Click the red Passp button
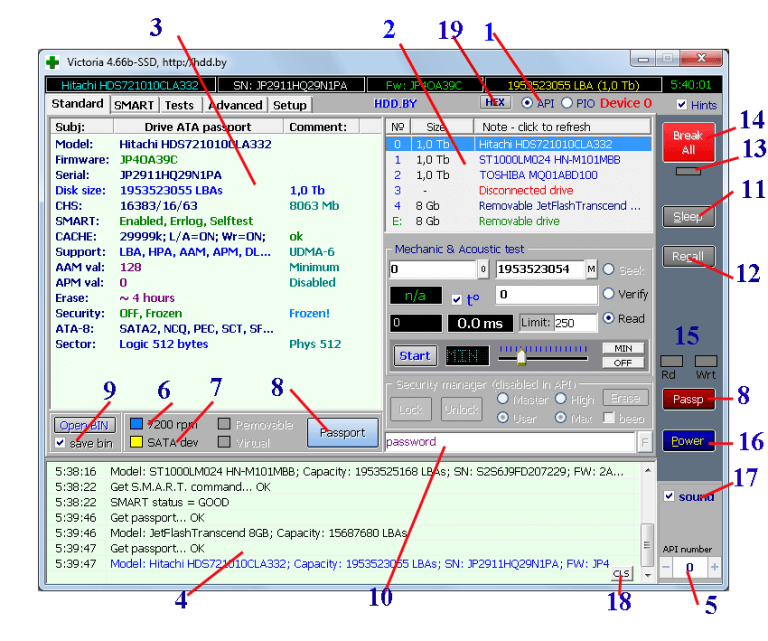This screenshot has height=641, width=768. [686, 399]
